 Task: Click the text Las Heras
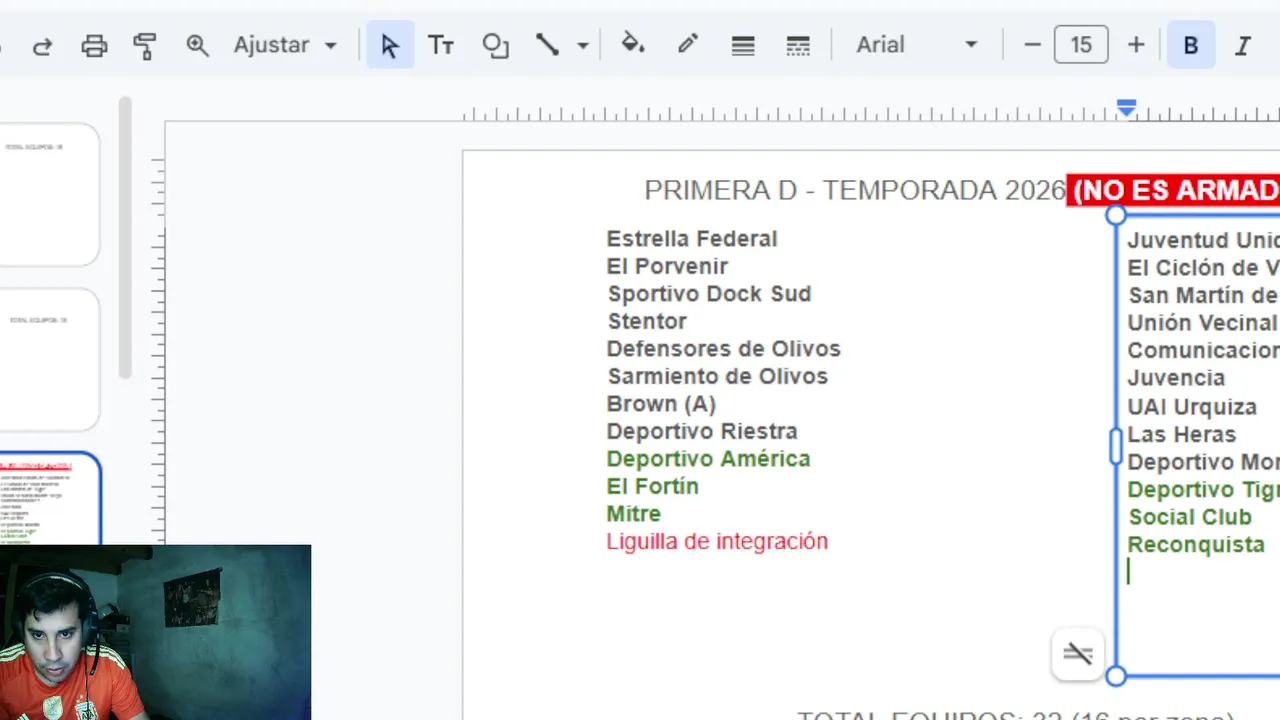[x=1182, y=434]
